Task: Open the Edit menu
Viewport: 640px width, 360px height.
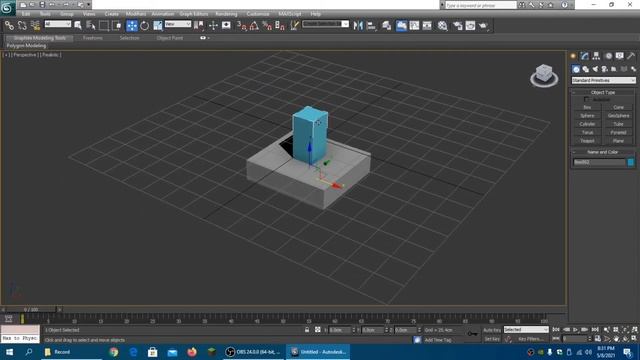Action: pyautogui.click(x=26, y=14)
